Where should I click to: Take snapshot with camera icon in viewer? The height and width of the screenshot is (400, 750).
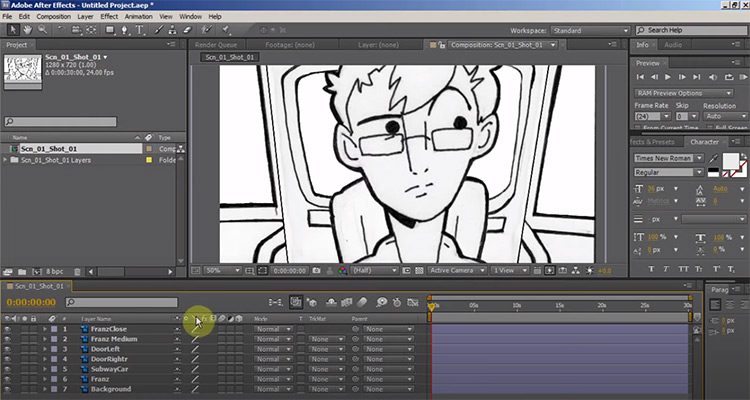pos(315,270)
